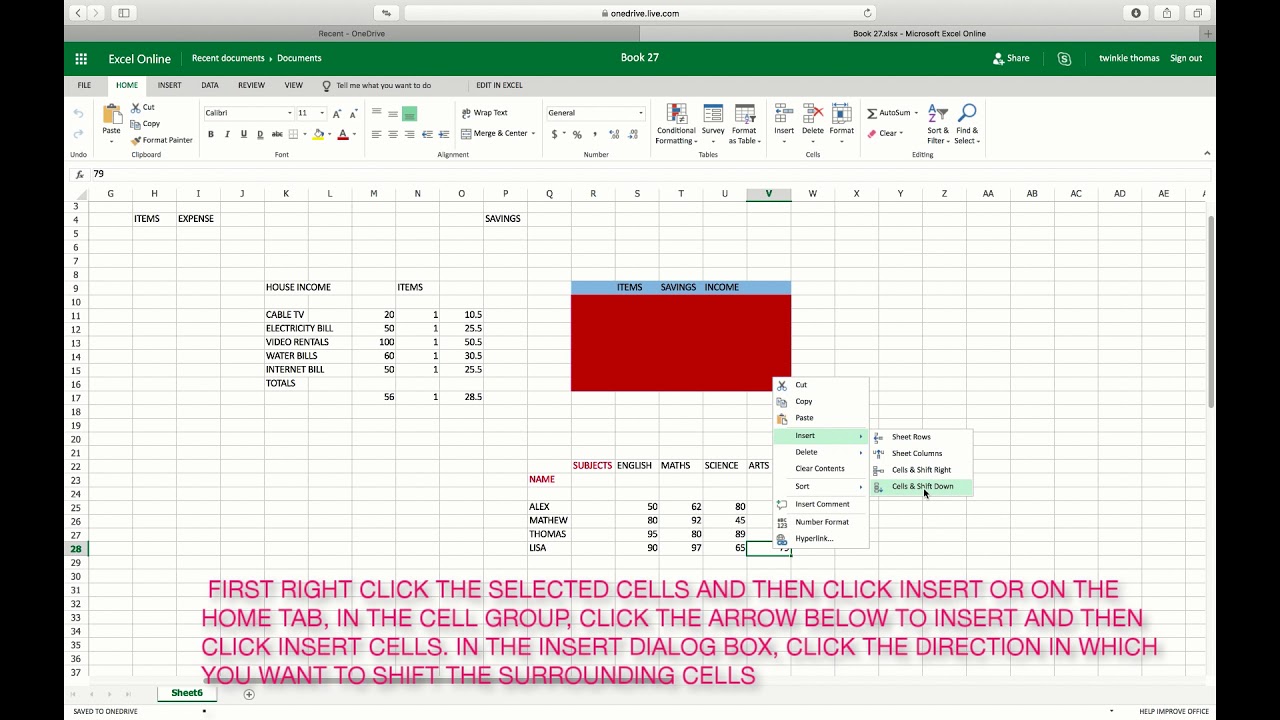This screenshot has height=720, width=1280.
Task: Cut the selection using the ribbon
Action: coord(143,107)
